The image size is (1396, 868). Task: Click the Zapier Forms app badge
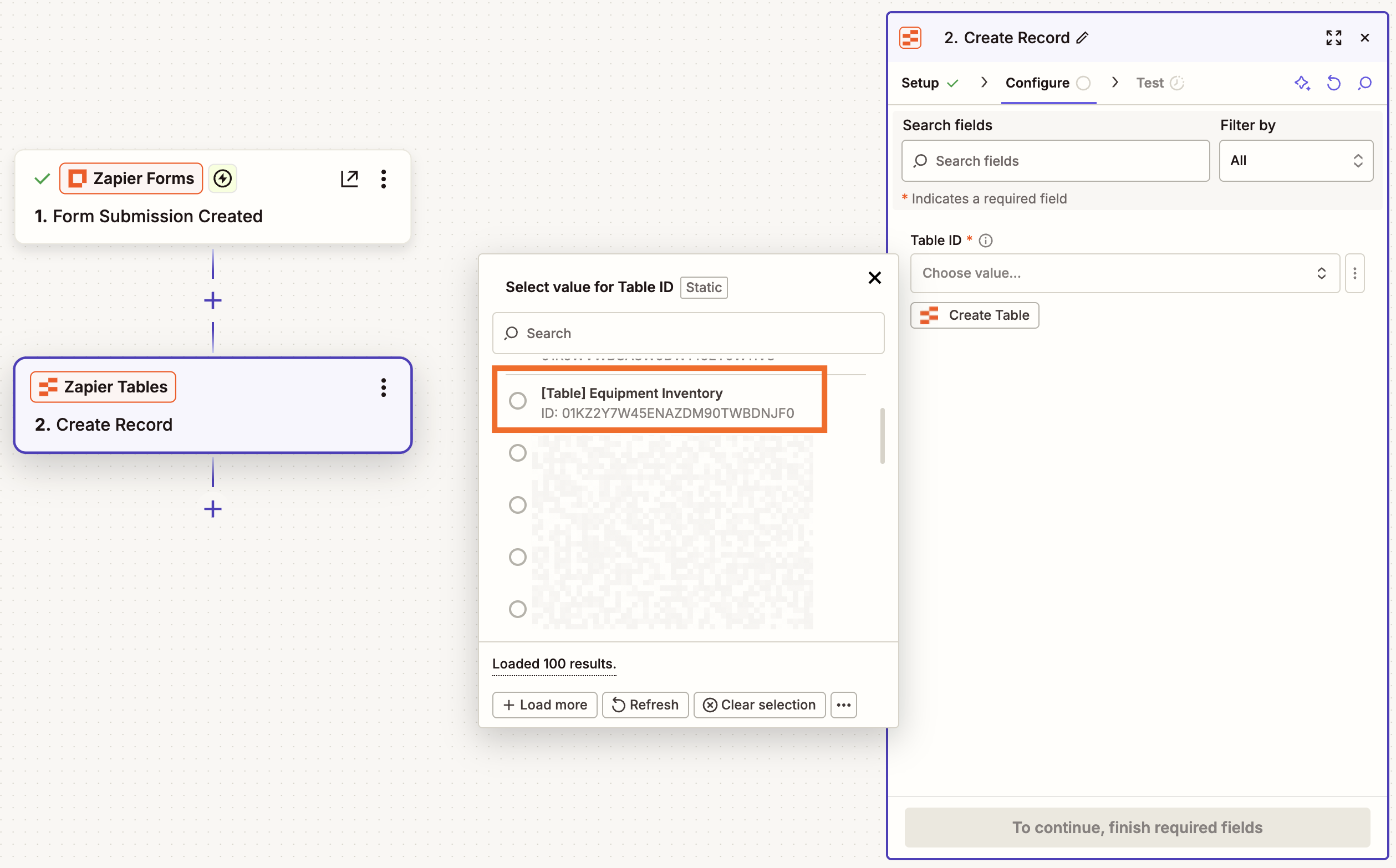(131, 178)
